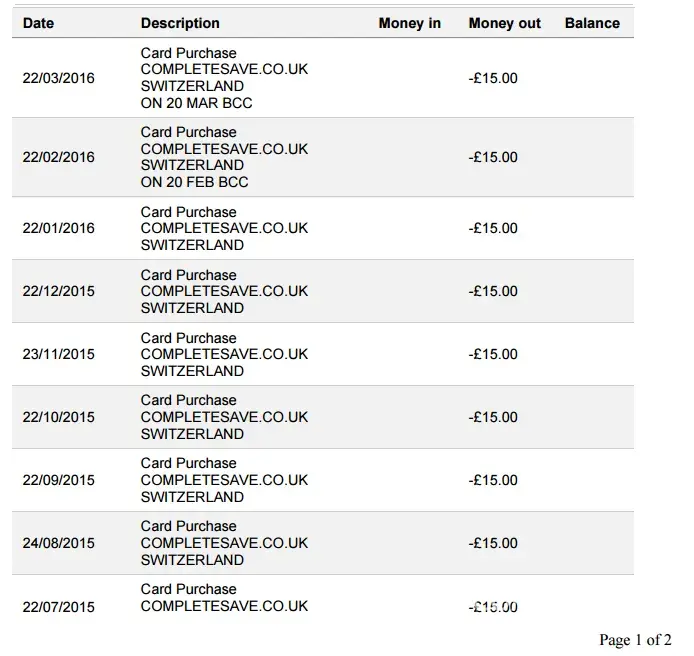Click the Description column header
The image size is (694, 656).
(x=180, y=23)
